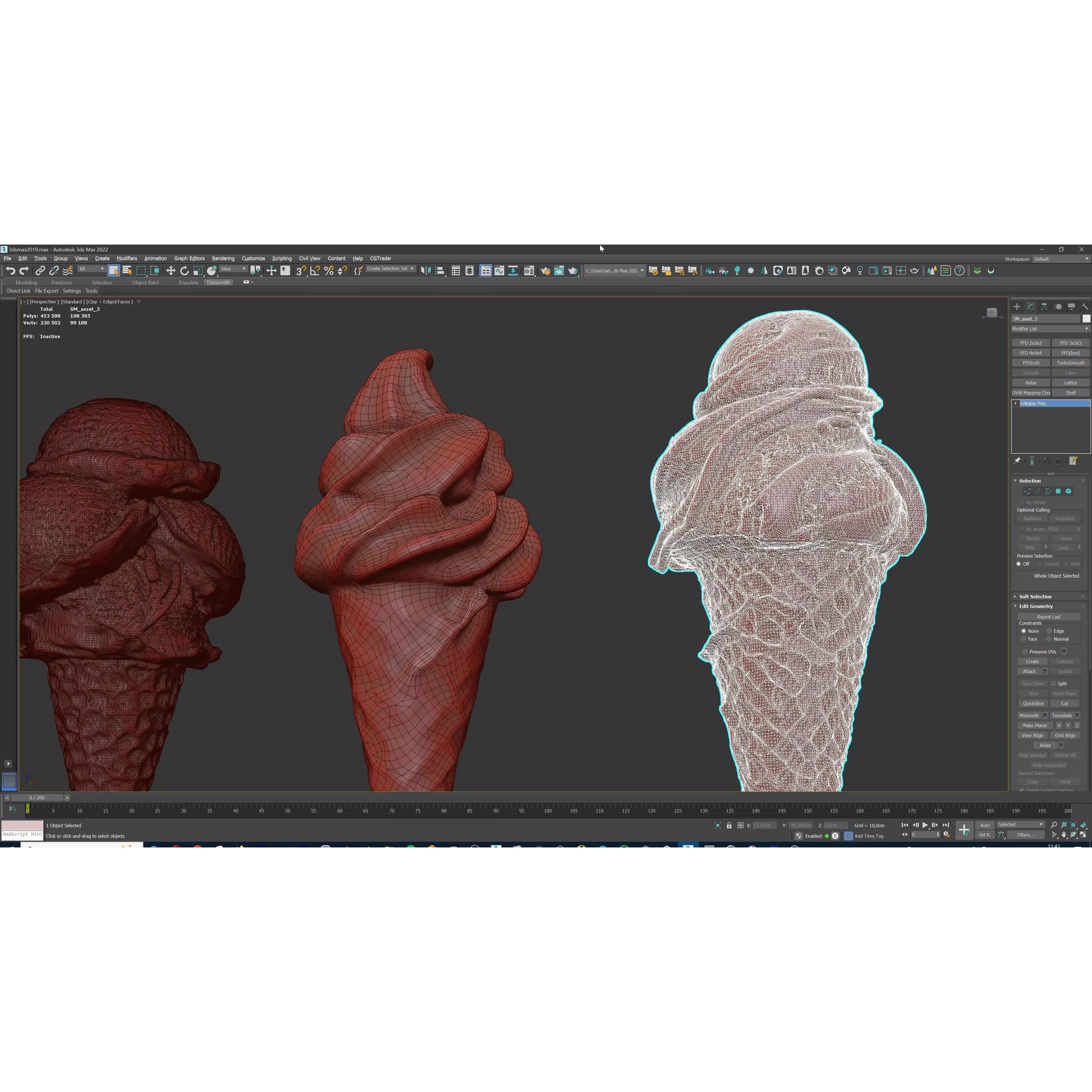Activate the Mirror tool
Screen dimensions: 1092x1092
click(255, 270)
